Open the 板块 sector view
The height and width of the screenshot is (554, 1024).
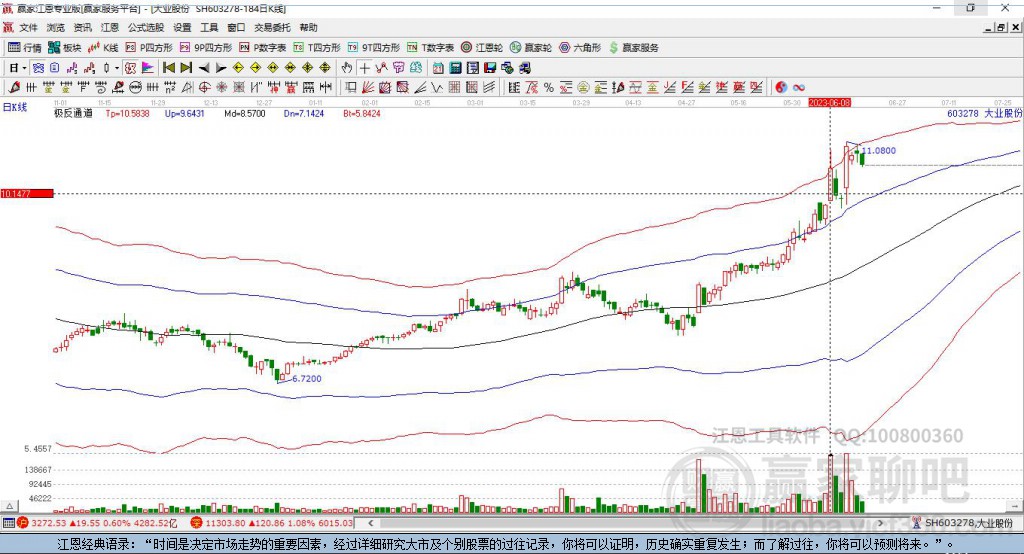coord(65,48)
